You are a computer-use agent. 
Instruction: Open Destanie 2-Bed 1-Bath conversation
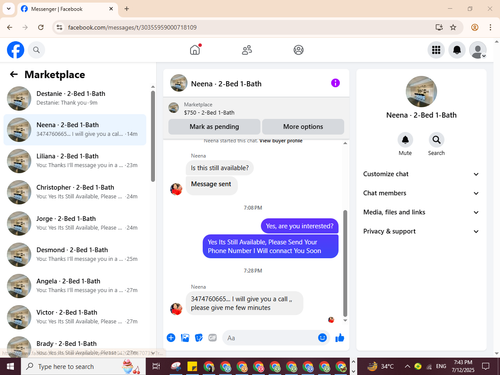tap(75, 98)
